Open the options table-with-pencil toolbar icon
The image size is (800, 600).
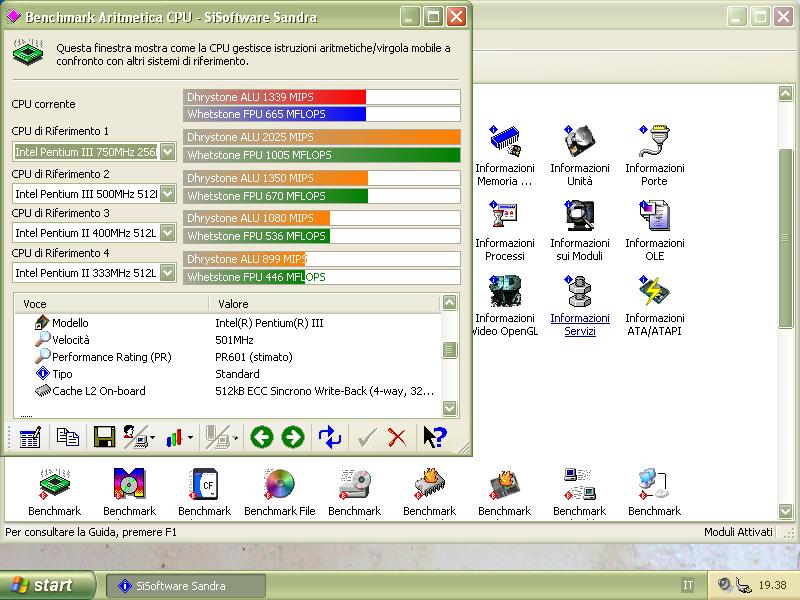click(30, 437)
